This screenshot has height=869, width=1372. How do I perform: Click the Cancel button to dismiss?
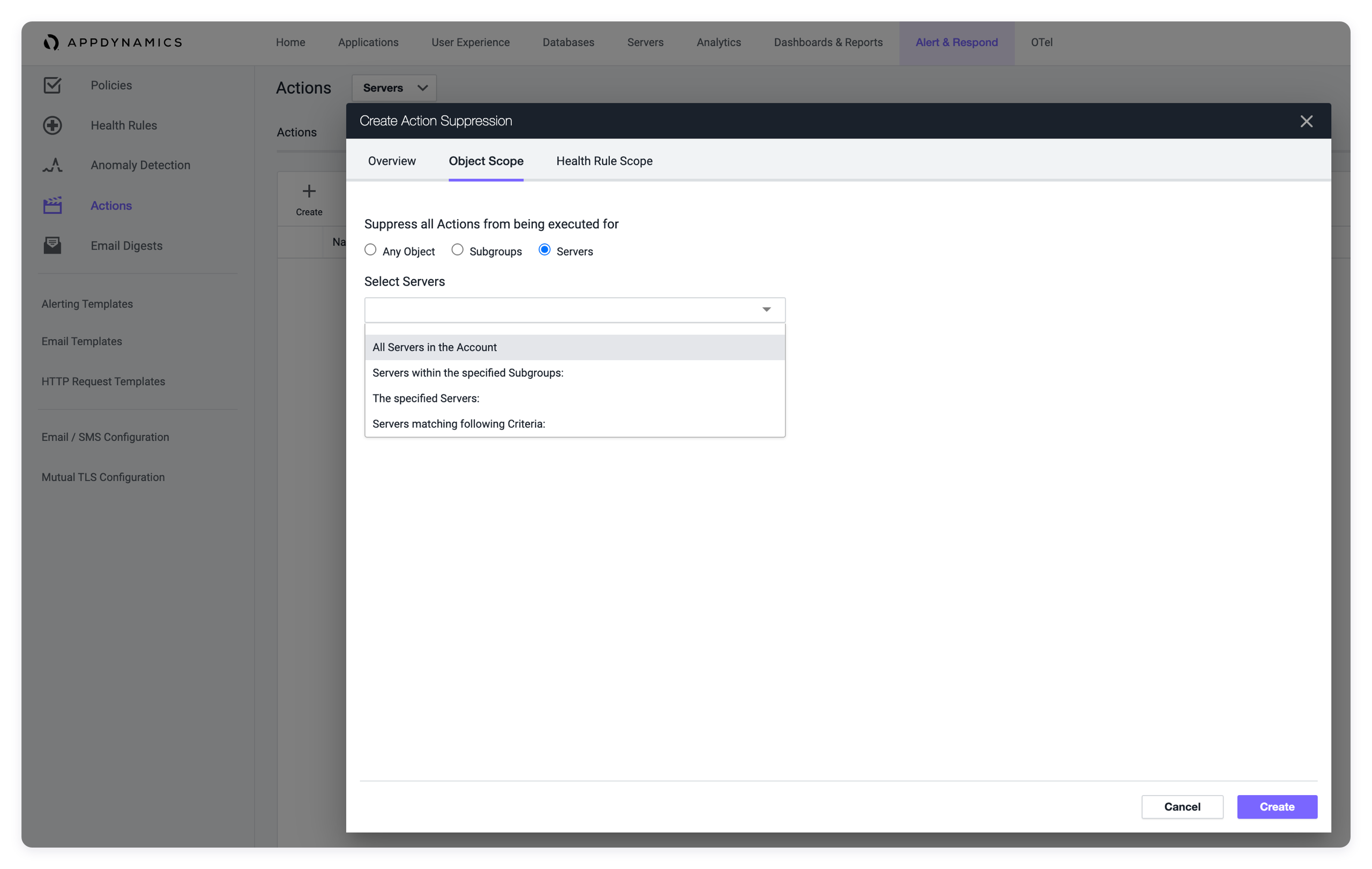[x=1183, y=806]
